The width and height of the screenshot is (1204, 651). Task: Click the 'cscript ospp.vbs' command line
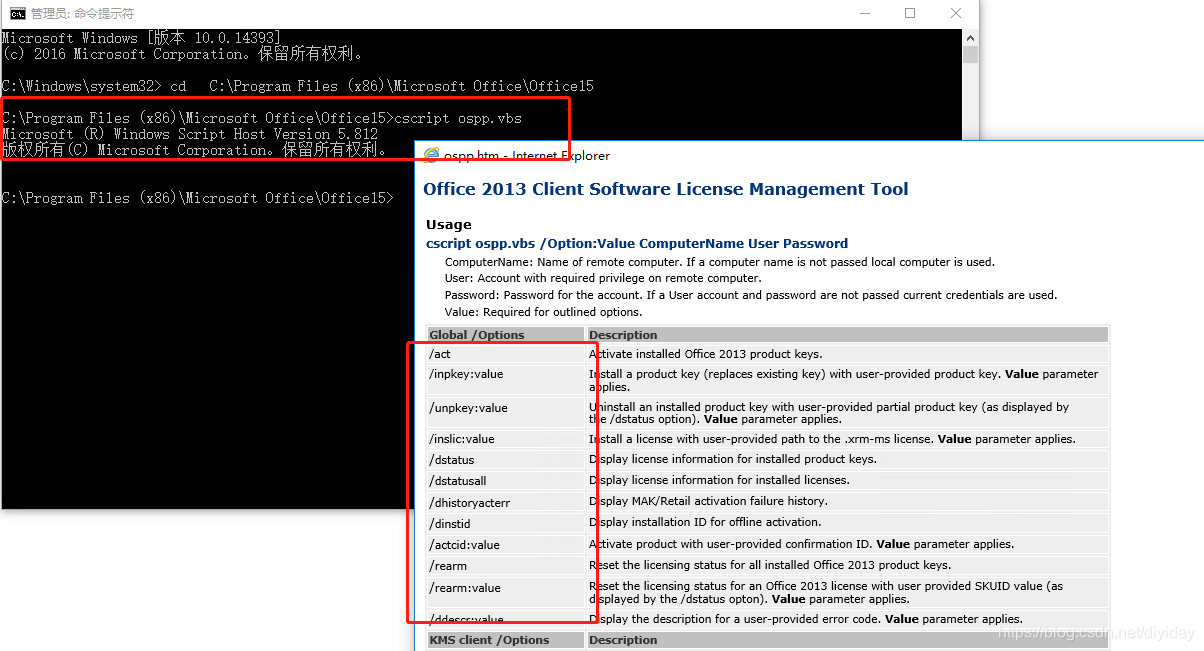coord(262,118)
